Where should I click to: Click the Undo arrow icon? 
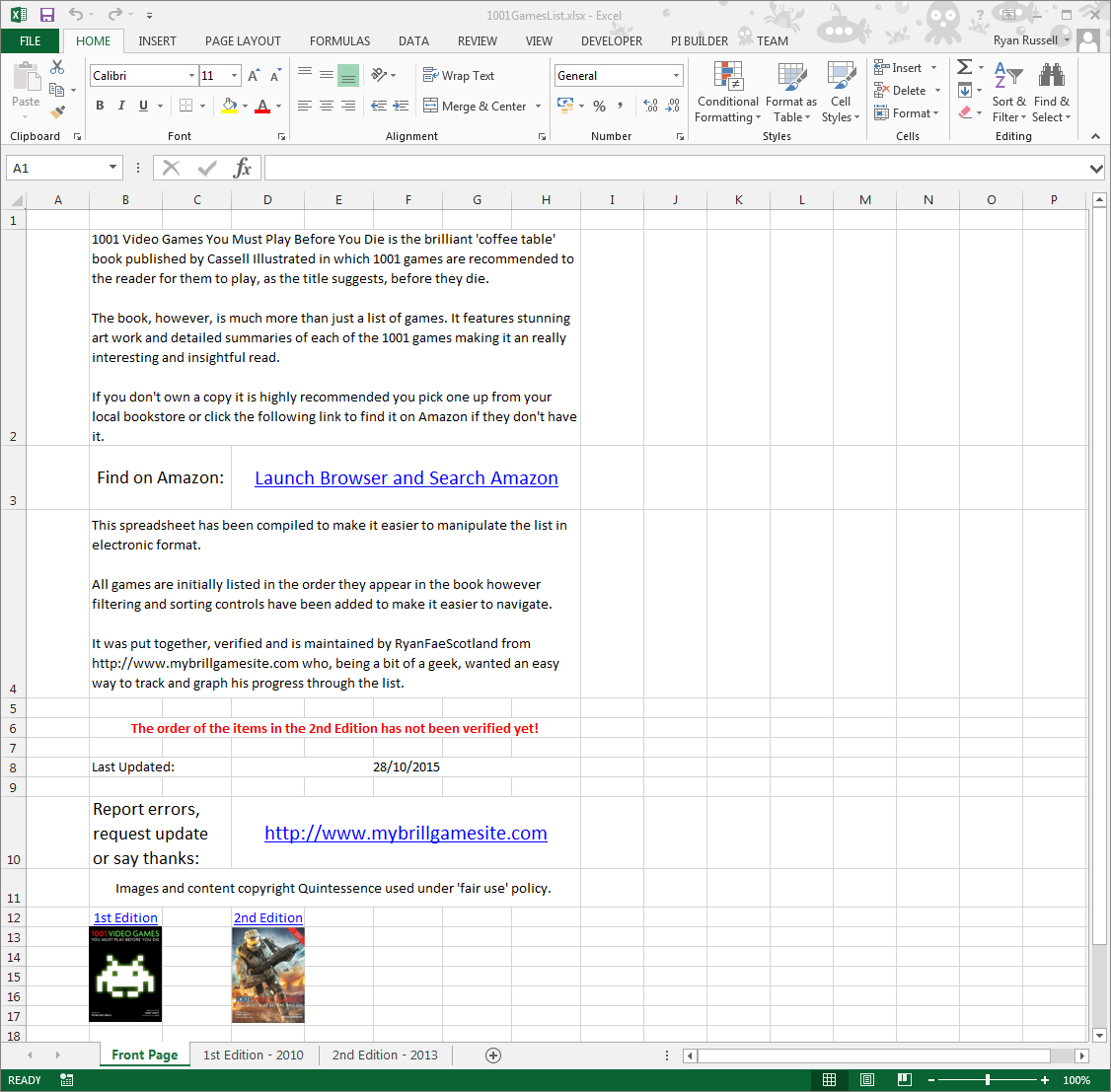click(76, 14)
